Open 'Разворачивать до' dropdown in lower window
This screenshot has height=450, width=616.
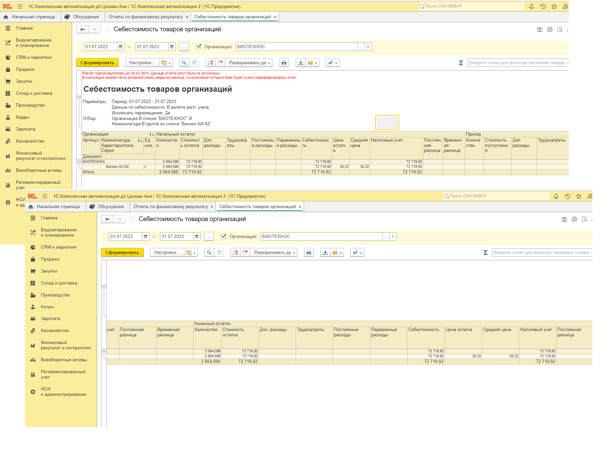click(x=275, y=252)
